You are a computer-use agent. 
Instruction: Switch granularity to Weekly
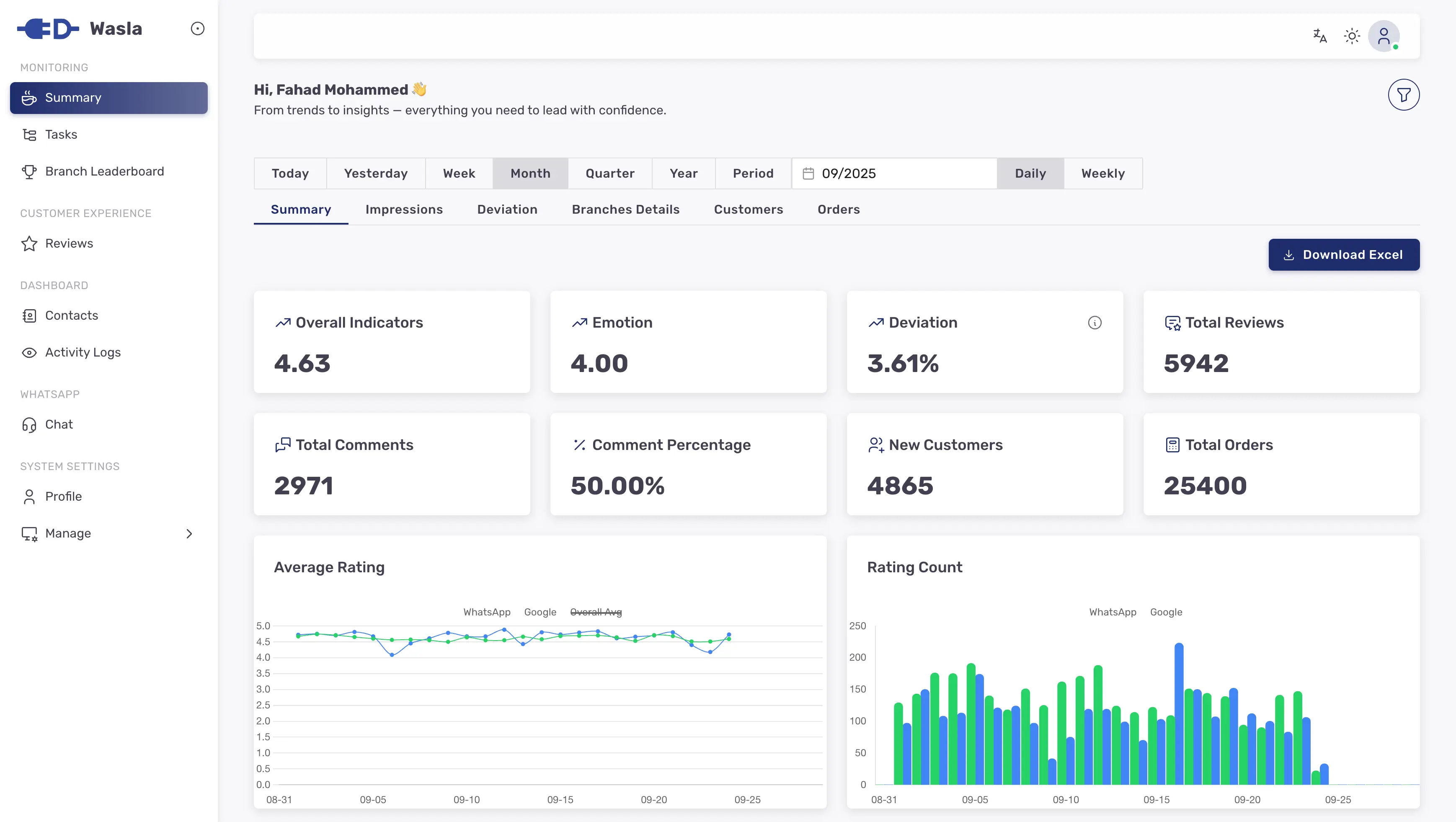tap(1102, 173)
